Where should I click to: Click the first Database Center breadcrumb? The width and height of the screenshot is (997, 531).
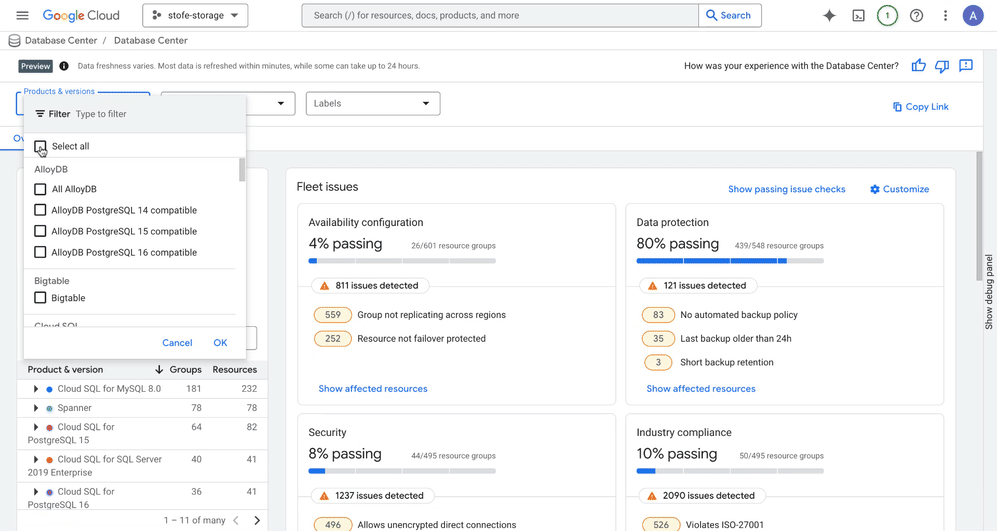pos(61,41)
